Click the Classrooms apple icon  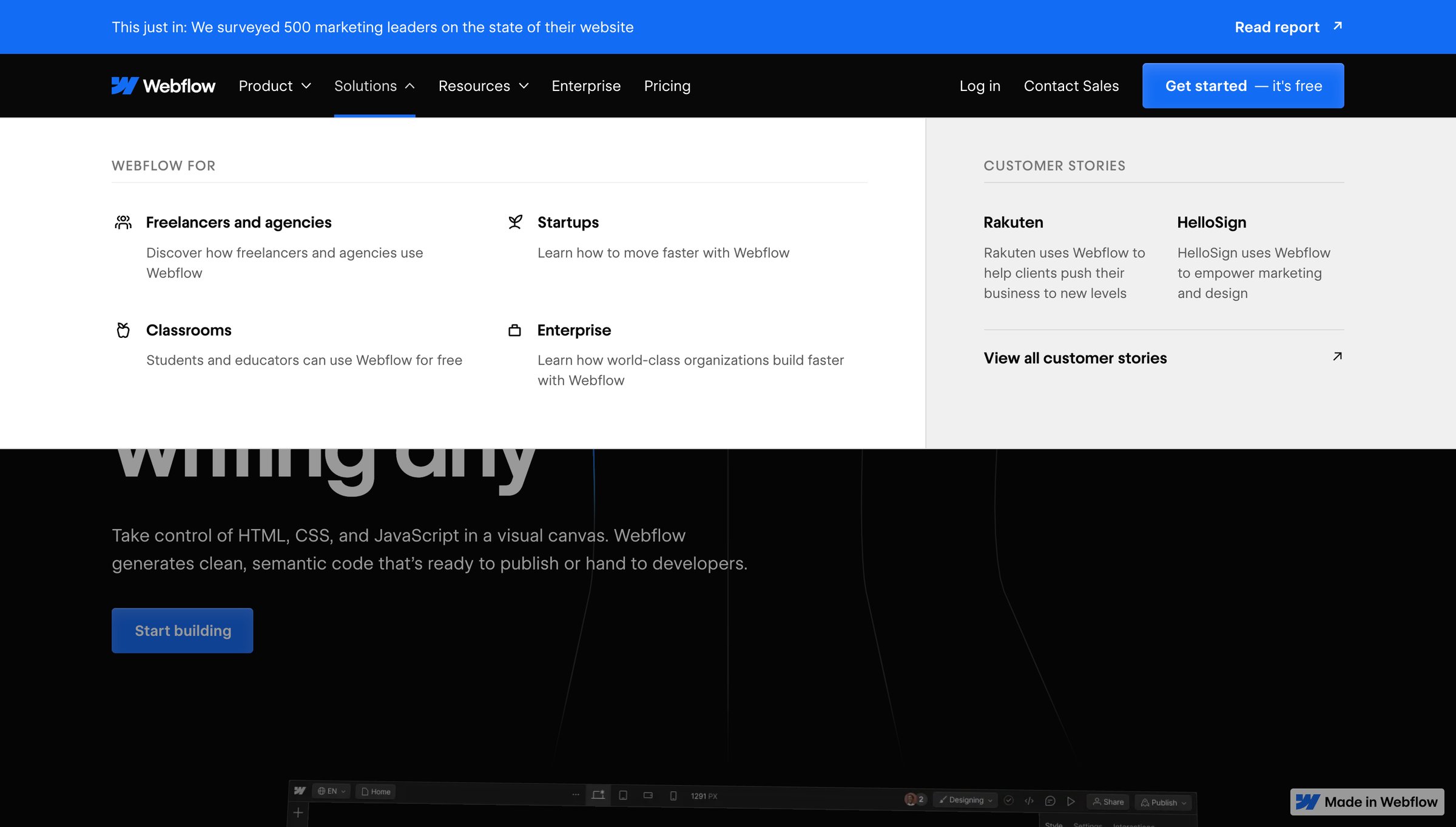point(123,330)
